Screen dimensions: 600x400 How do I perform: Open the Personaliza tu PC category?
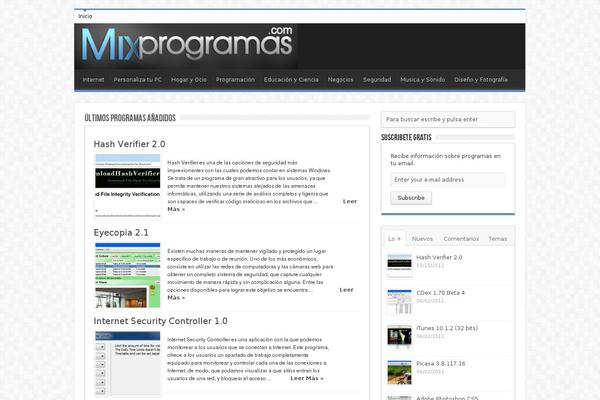click(138, 80)
